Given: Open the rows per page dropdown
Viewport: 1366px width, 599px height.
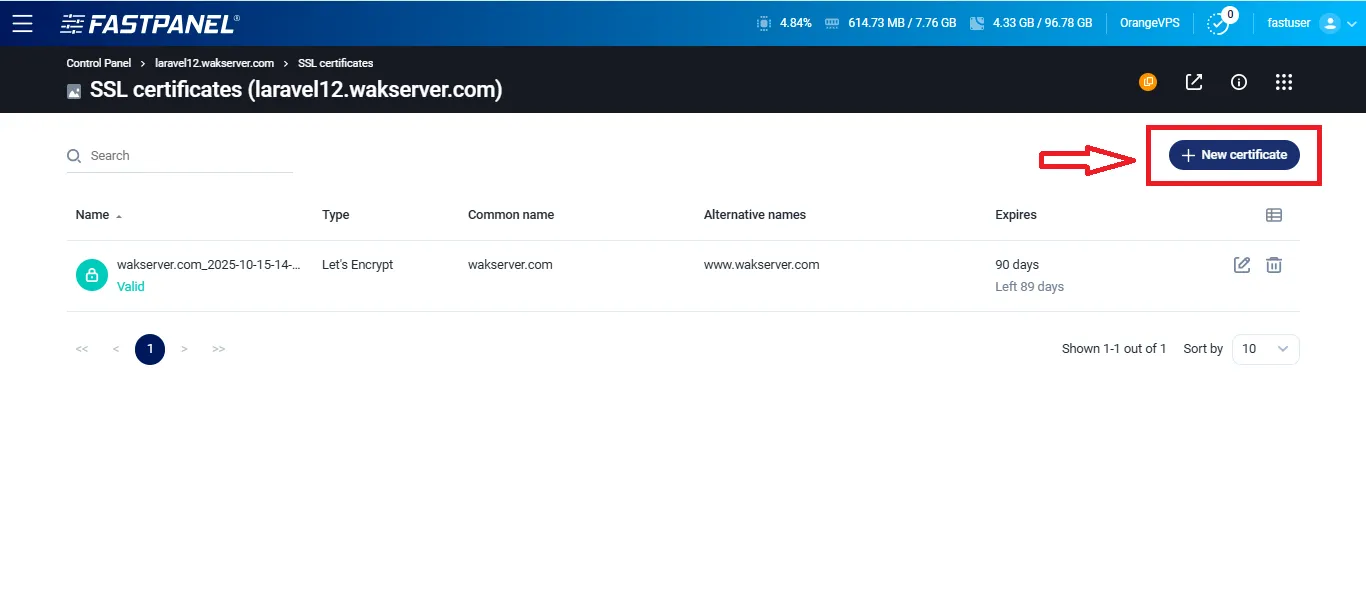Looking at the screenshot, I should click(1265, 349).
